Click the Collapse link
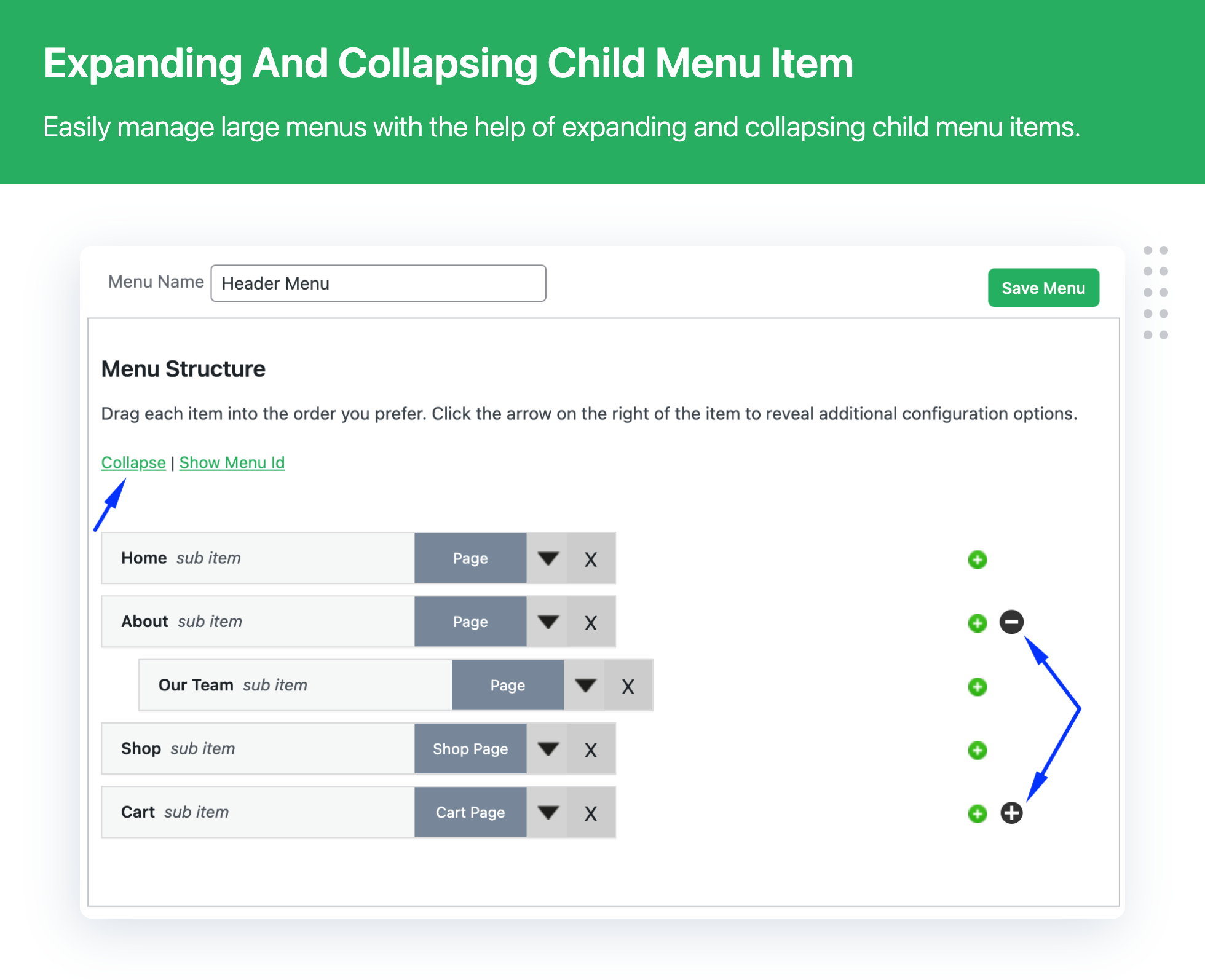The image size is (1205, 980). point(133,462)
